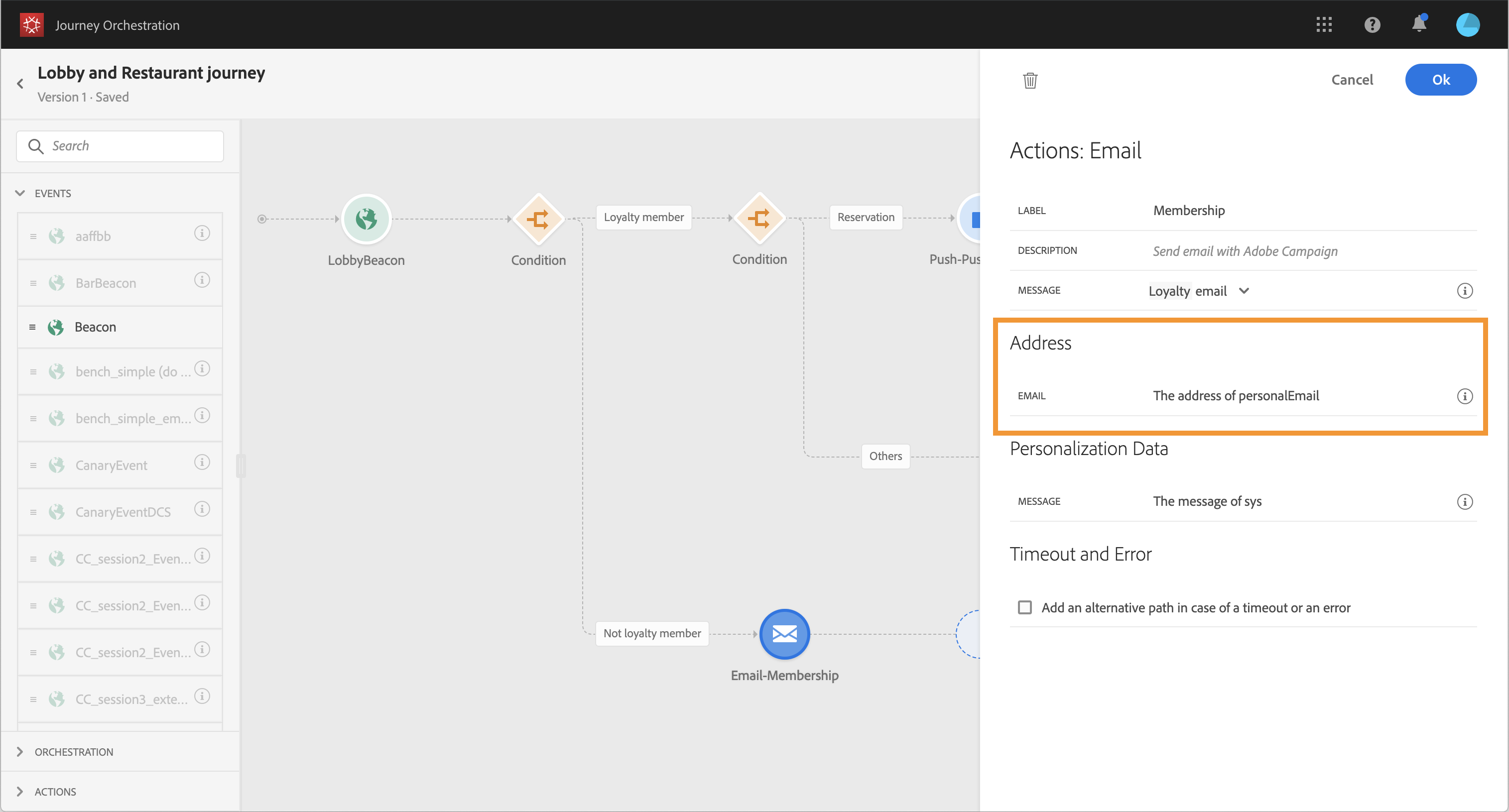Screen dimensions: 1509x812
Task: Click into the events Search field
Action: pos(129,146)
